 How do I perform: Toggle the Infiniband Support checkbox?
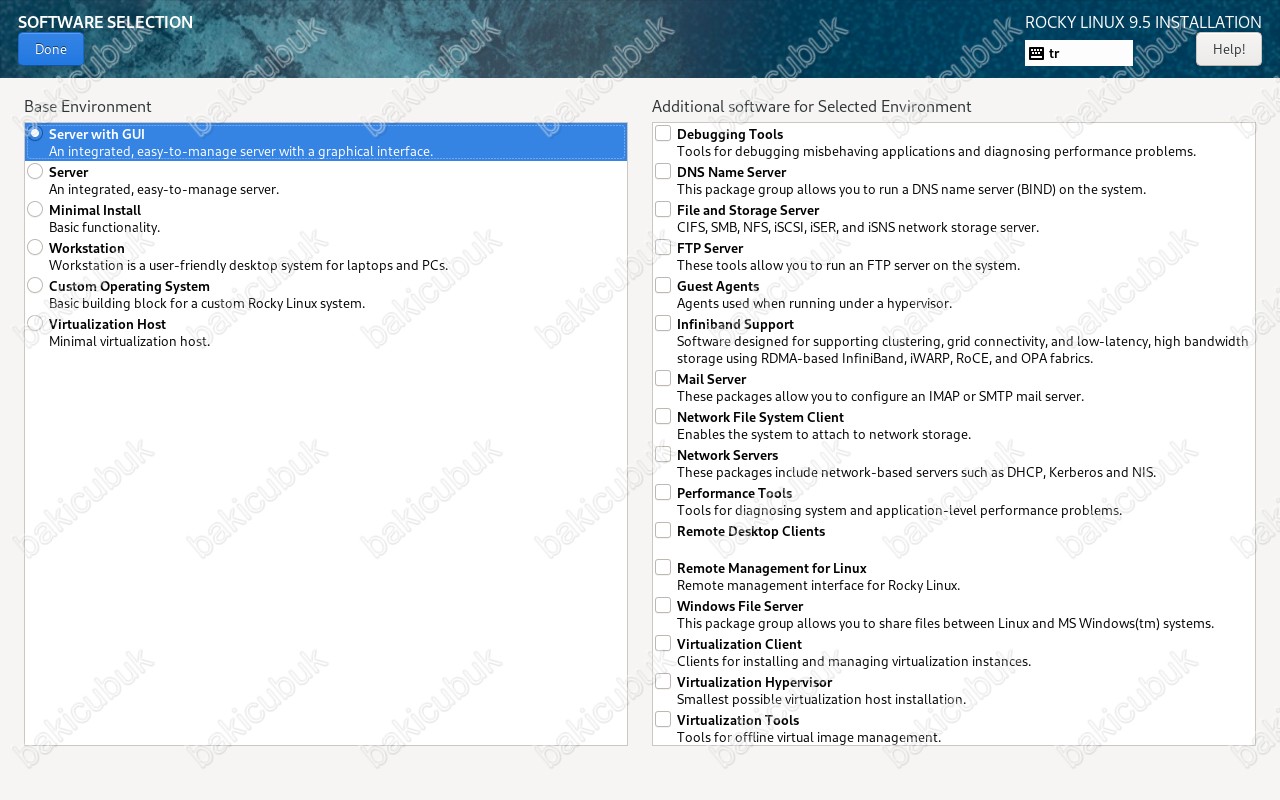point(663,323)
